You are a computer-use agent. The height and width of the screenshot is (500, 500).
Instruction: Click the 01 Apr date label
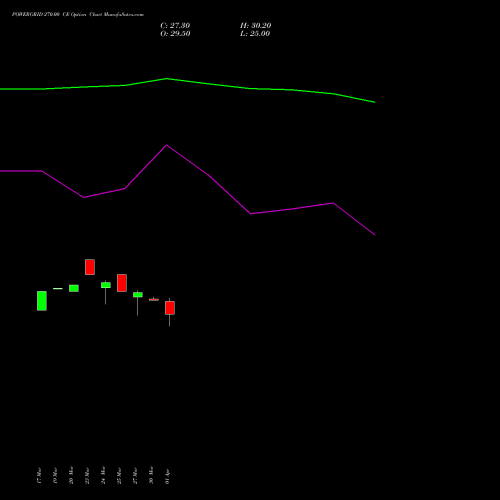click(167, 476)
